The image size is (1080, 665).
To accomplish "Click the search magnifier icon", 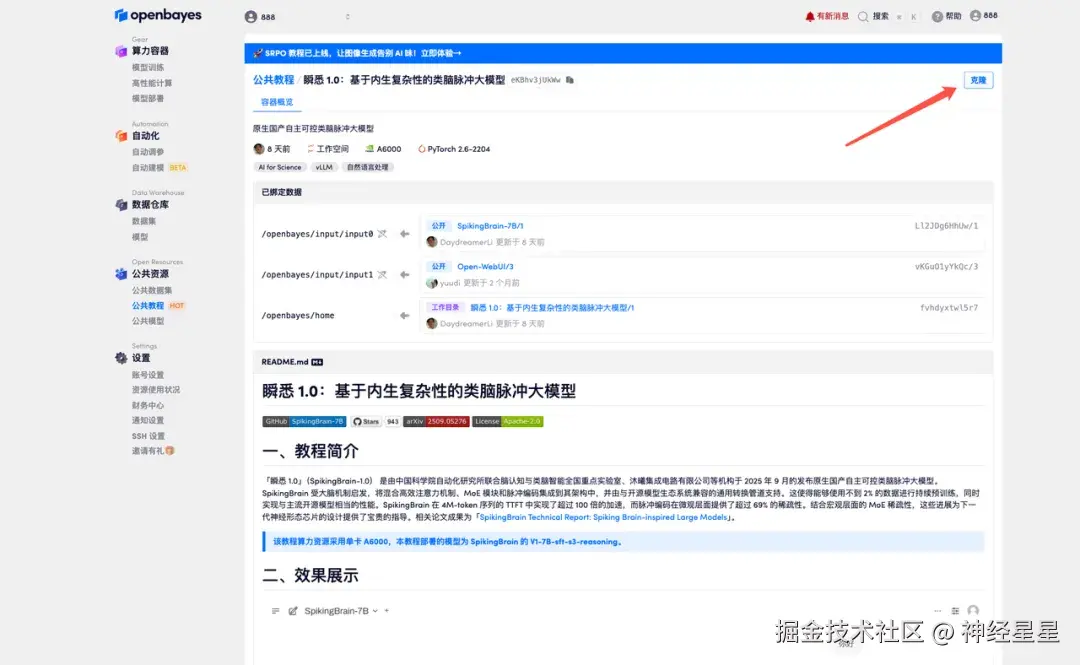I will click(x=862, y=17).
